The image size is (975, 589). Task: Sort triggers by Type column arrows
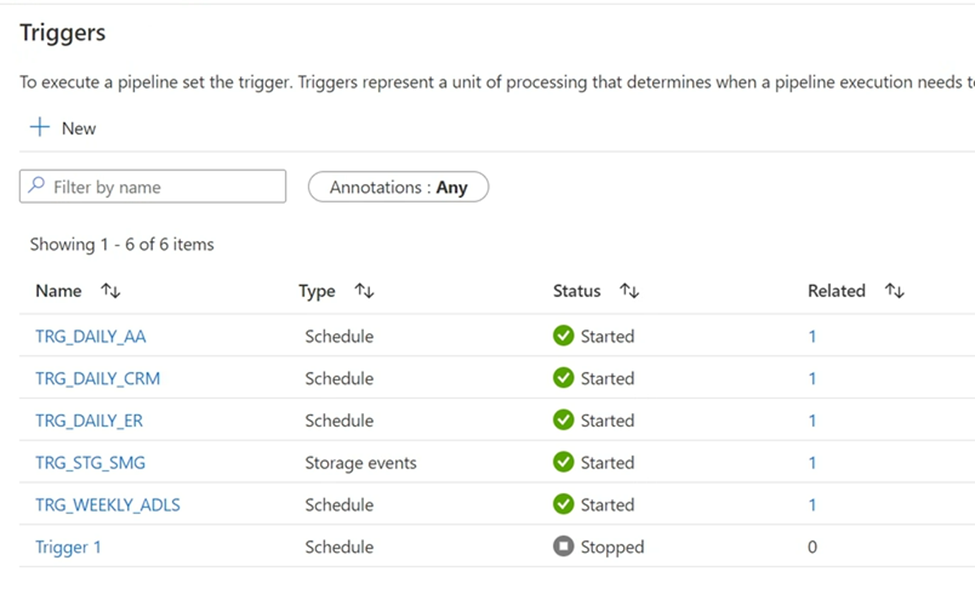364,291
